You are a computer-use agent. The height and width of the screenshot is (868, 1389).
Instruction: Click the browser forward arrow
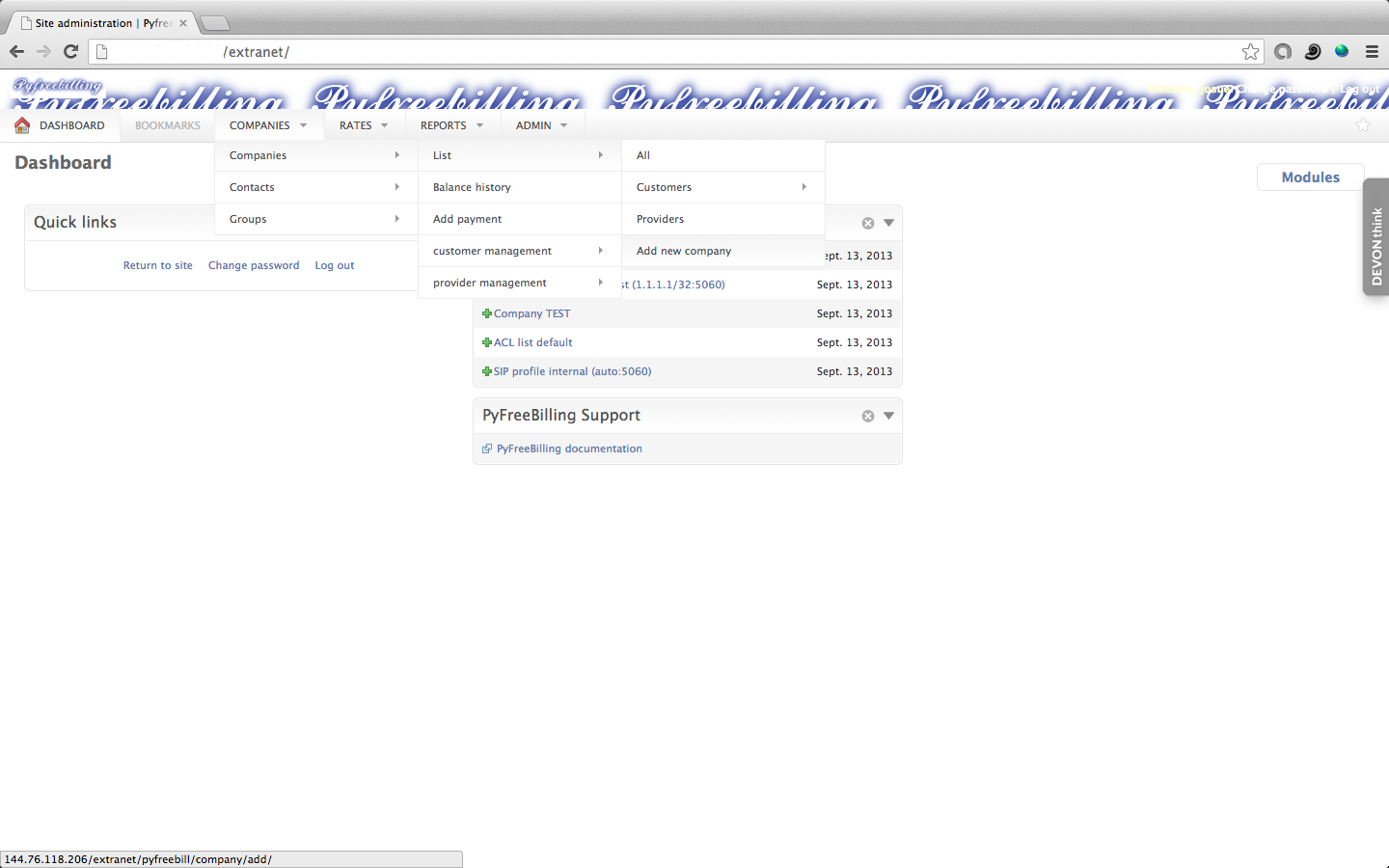click(x=43, y=51)
